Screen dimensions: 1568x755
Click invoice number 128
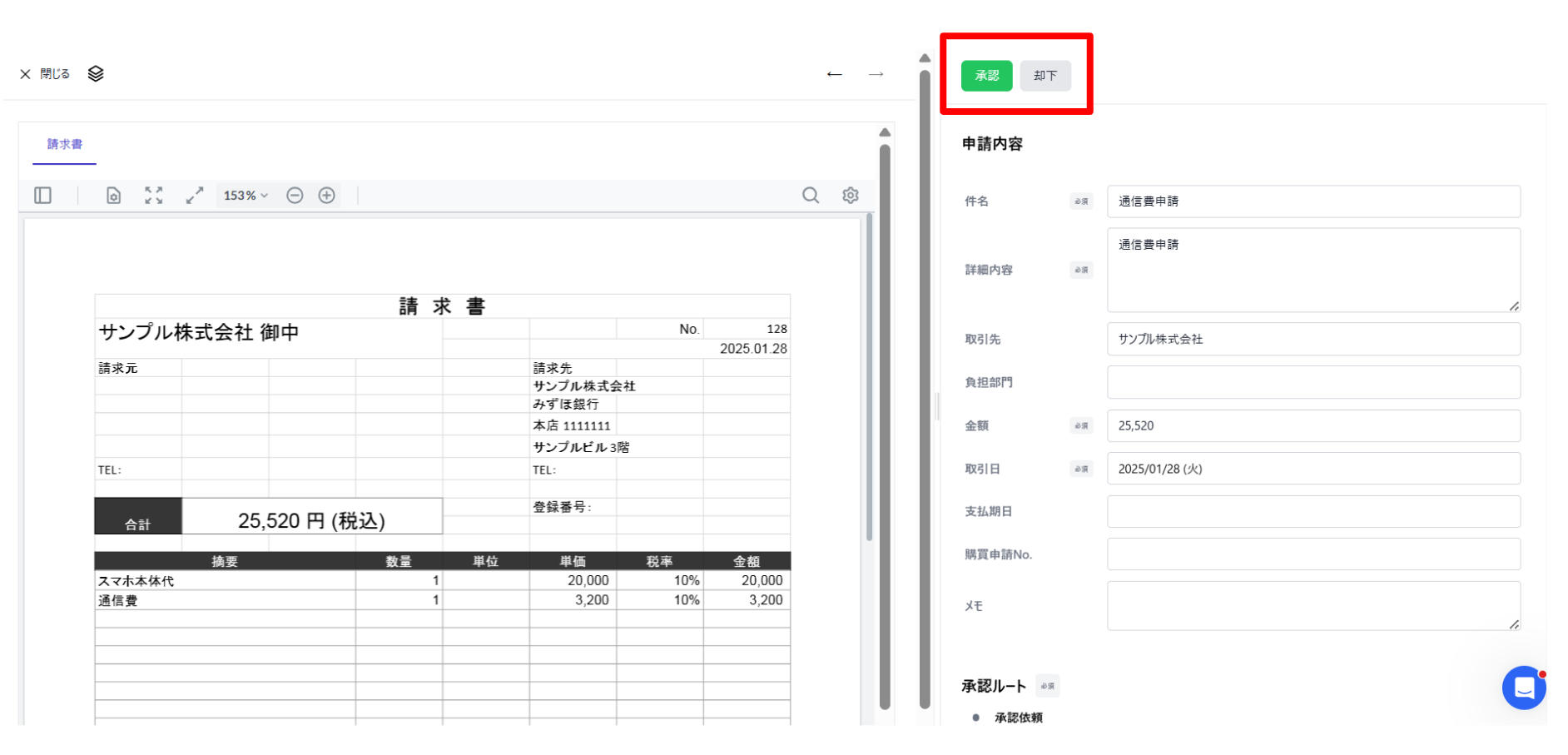point(777,329)
